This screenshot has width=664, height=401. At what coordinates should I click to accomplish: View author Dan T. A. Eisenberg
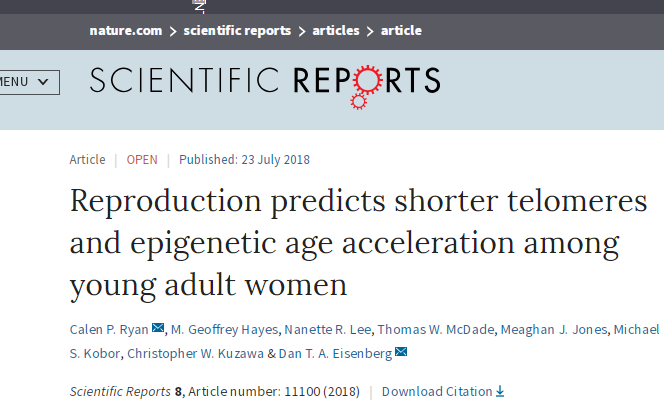(335, 354)
